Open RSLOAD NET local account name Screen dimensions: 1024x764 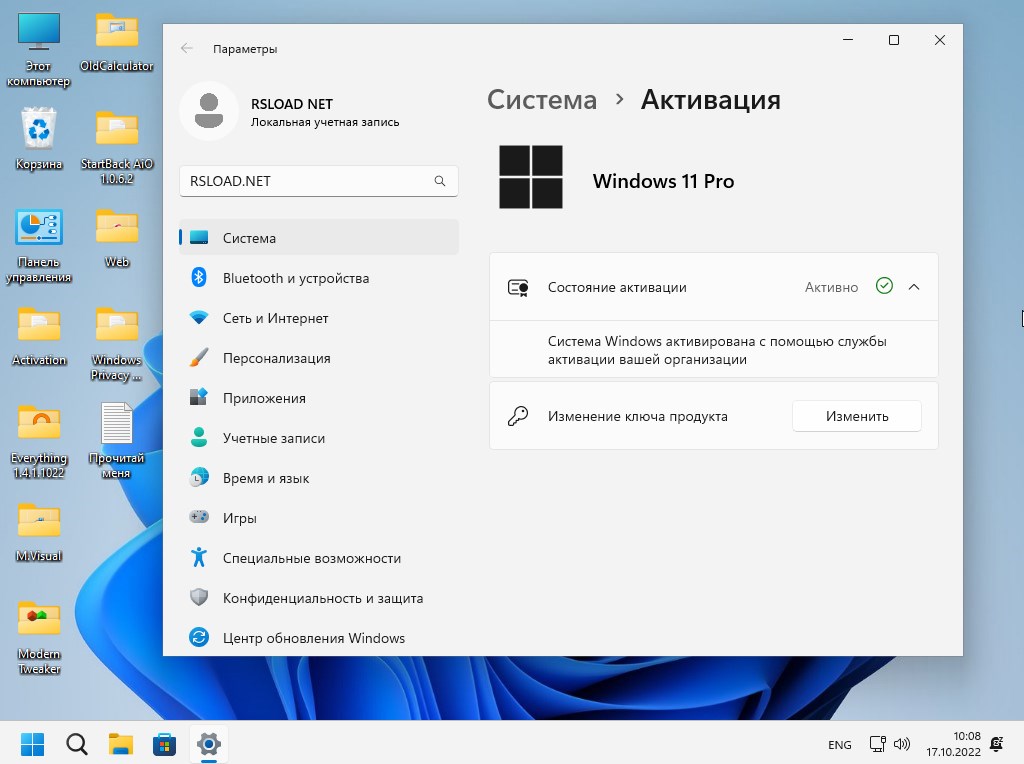291,104
